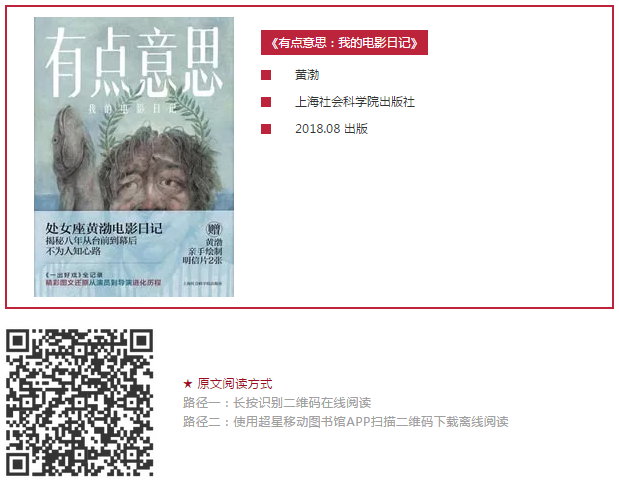The height and width of the screenshot is (483, 619).
Task: Click the 2018.08 出版 date text
Action: (x=332, y=129)
